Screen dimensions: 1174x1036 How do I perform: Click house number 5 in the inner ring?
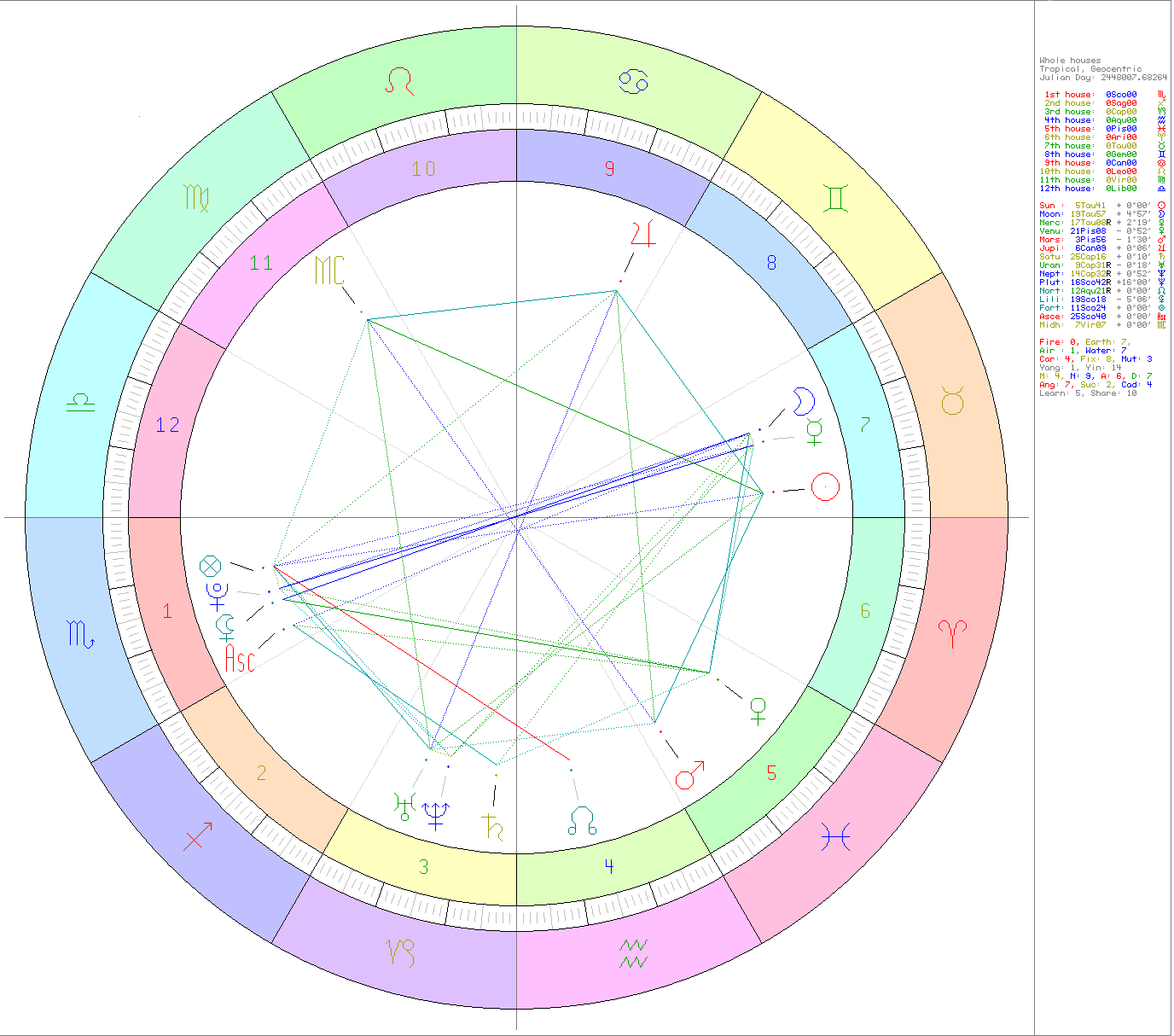771,773
